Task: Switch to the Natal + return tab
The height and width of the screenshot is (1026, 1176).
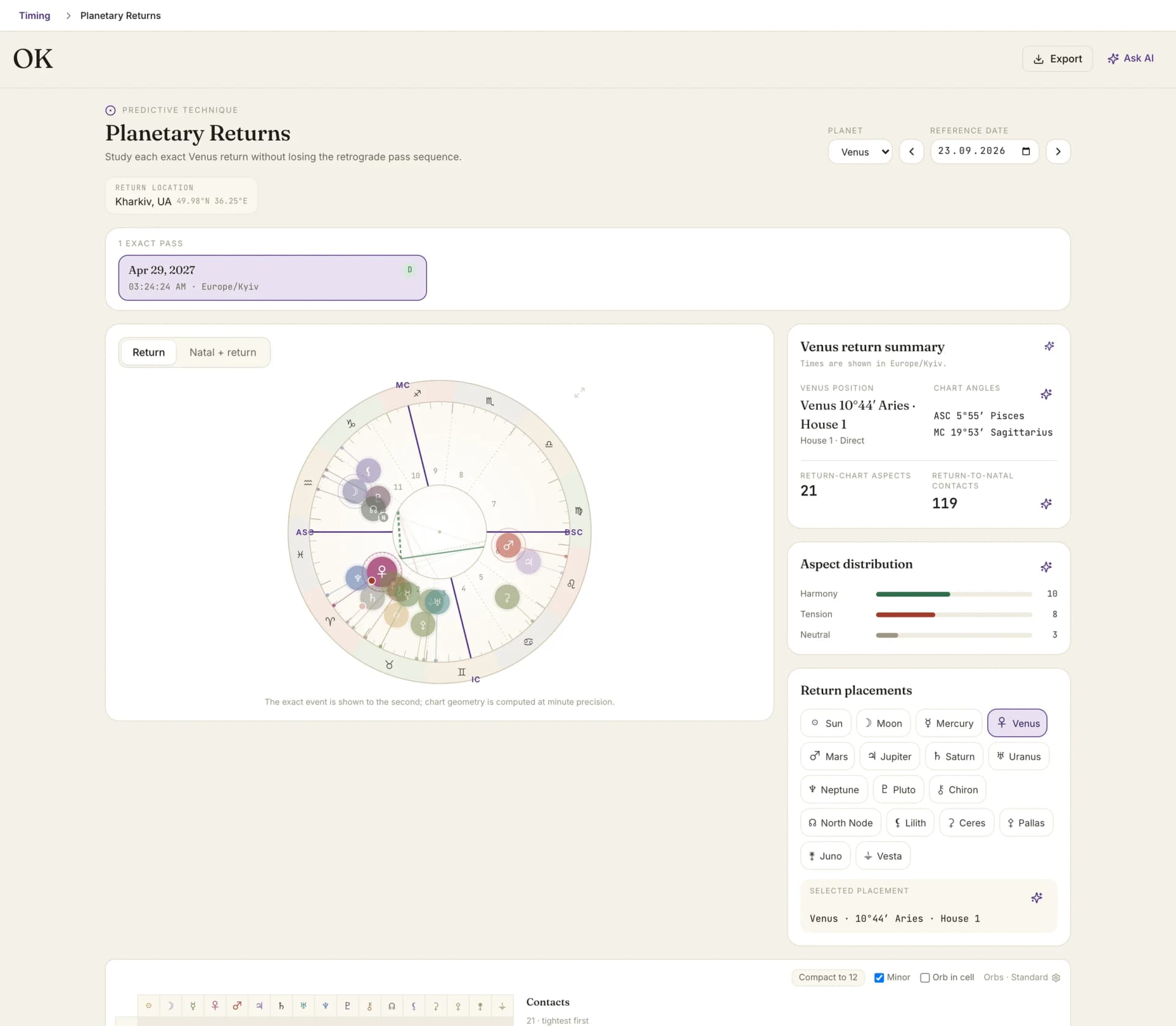Action: pyautogui.click(x=223, y=352)
